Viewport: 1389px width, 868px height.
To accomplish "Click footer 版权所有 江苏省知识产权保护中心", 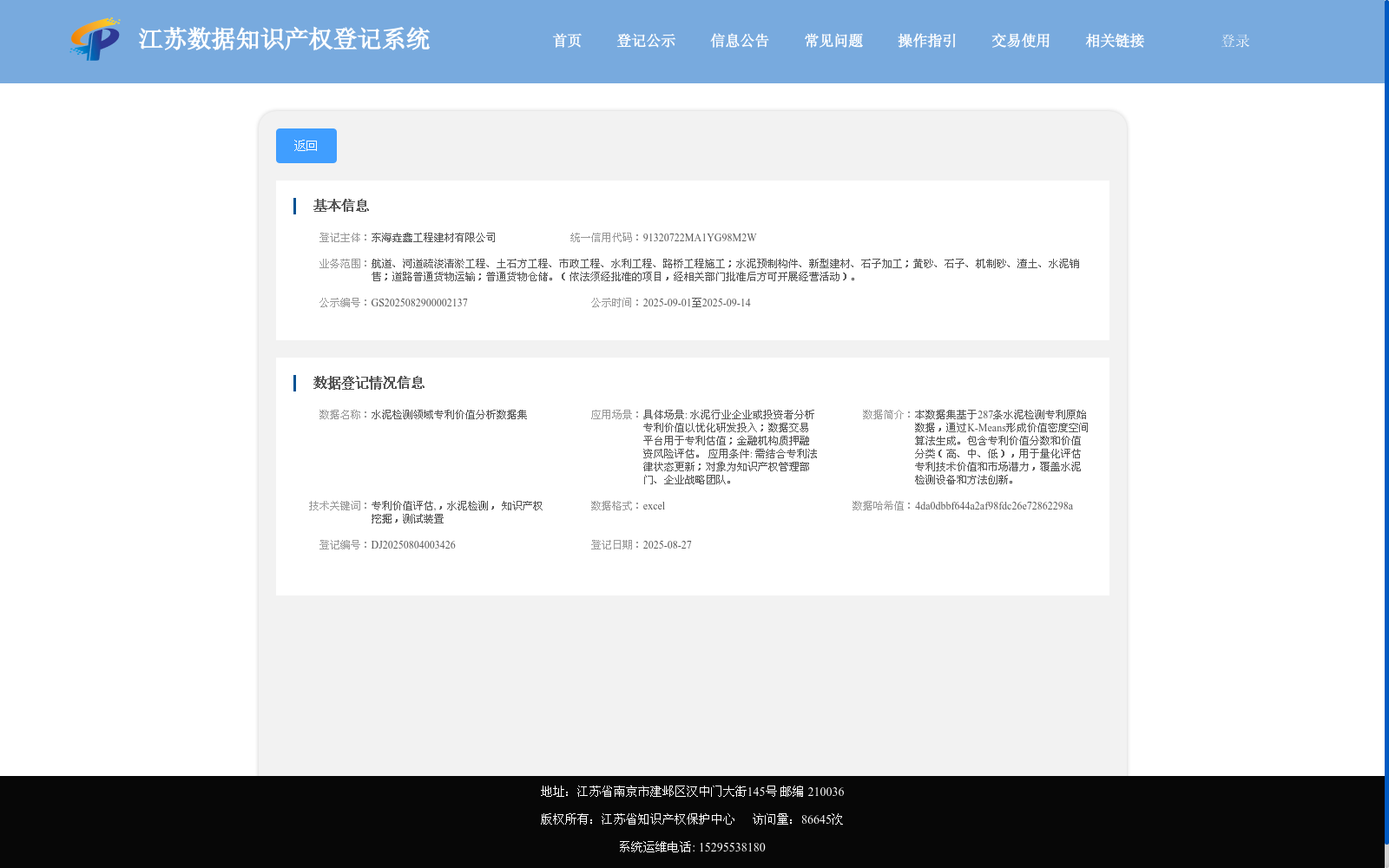I will (637, 819).
